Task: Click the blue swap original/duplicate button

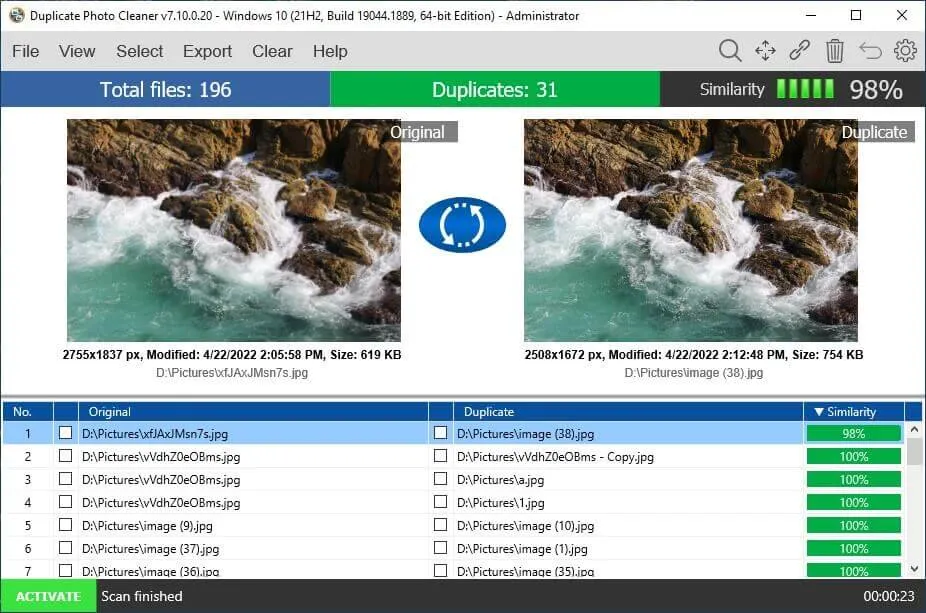Action: tap(462, 225)
